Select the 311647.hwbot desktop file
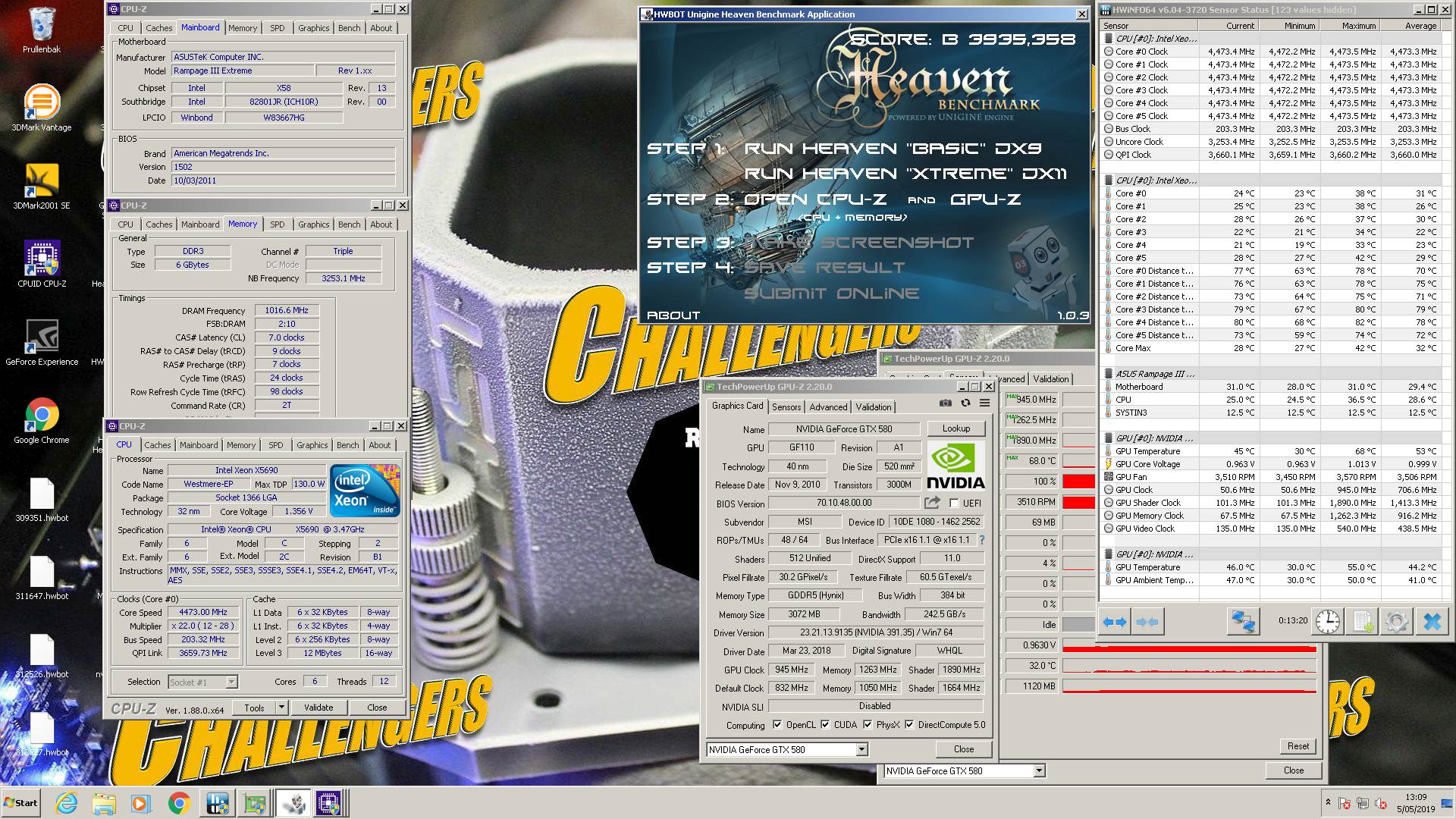This screenshot has height=819, width=1456. click(x=42, y=577)
